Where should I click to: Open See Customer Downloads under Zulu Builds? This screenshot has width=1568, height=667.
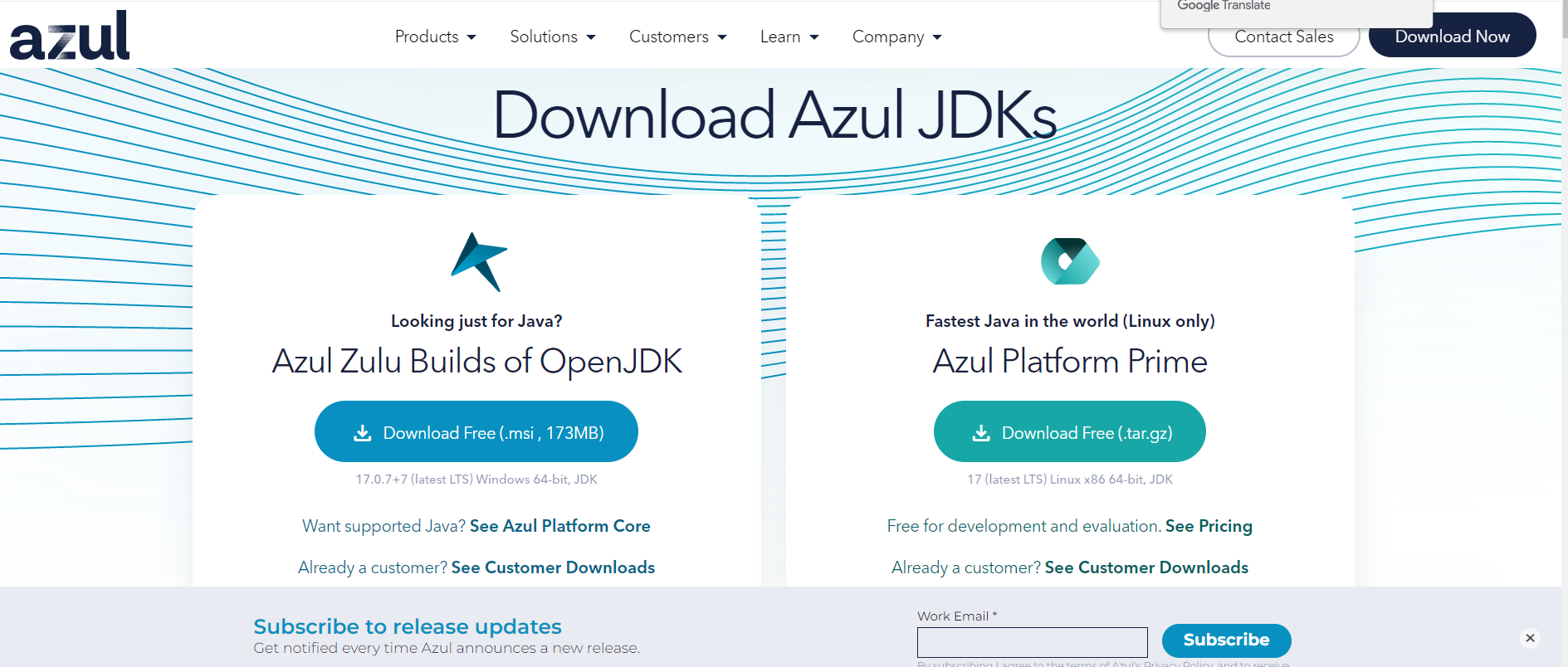pos(553,567)
